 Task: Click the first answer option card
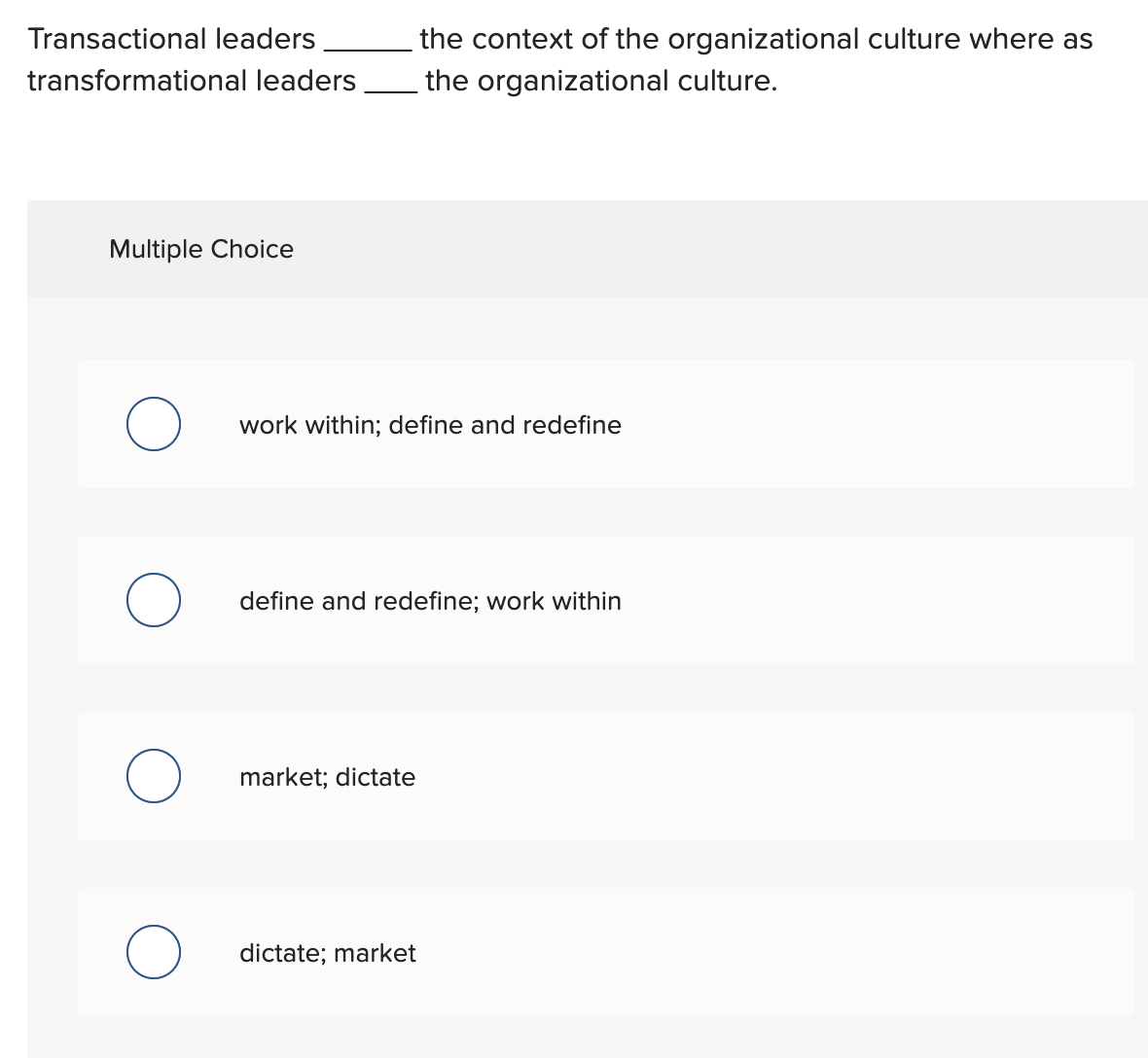(607, 424)
